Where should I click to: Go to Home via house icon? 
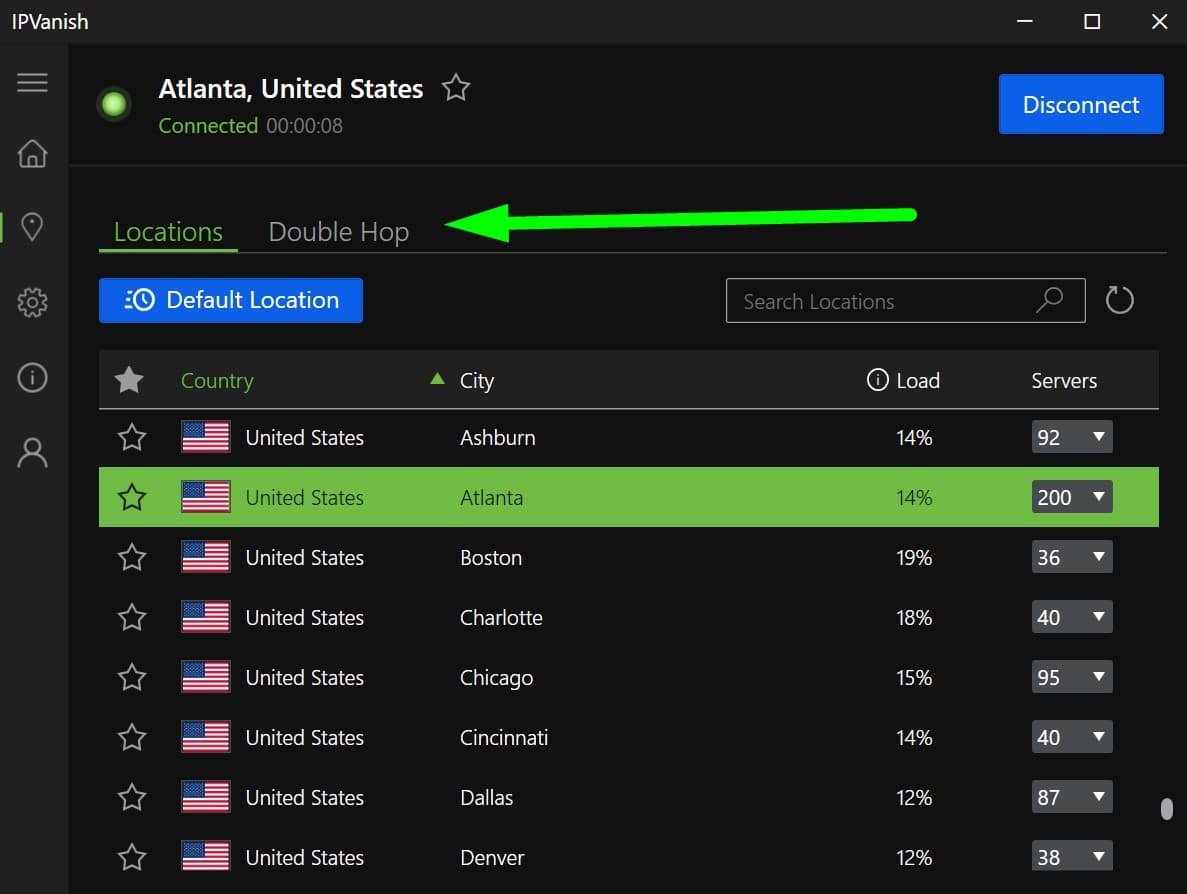click(x=33, y=154)
